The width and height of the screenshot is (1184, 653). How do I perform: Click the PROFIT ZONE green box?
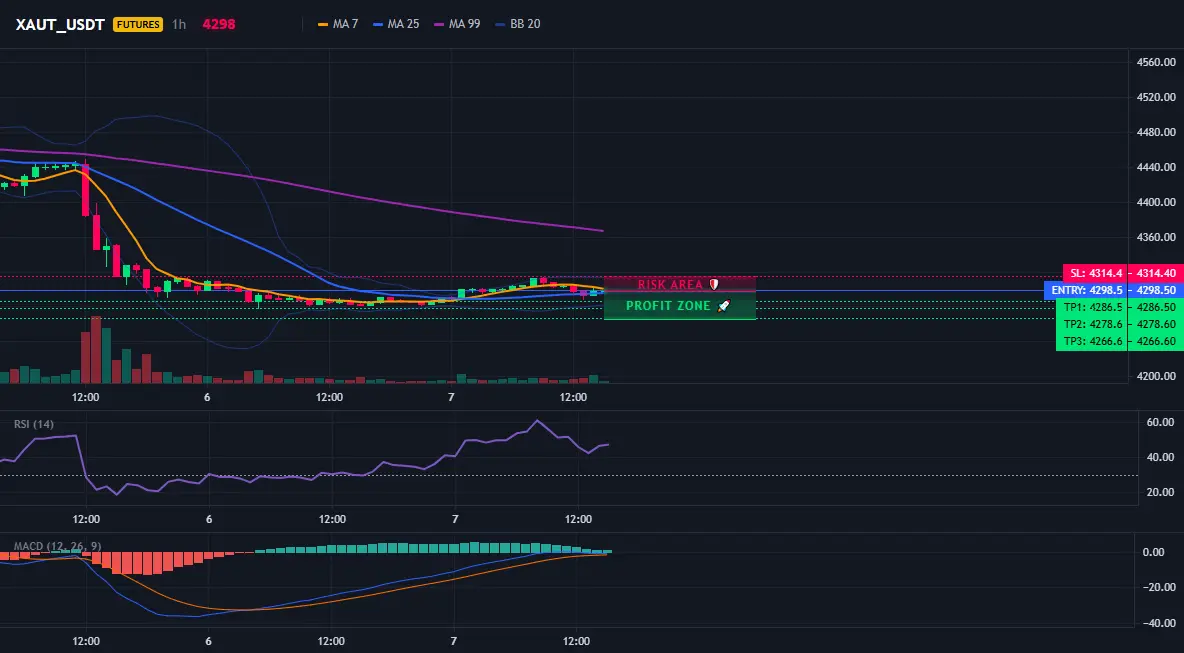(x=680, y=306)
